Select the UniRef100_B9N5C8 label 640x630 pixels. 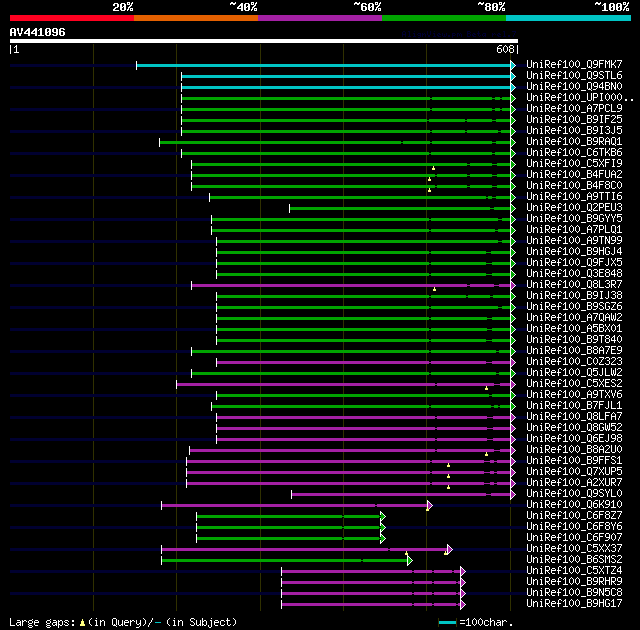point(574,593)
